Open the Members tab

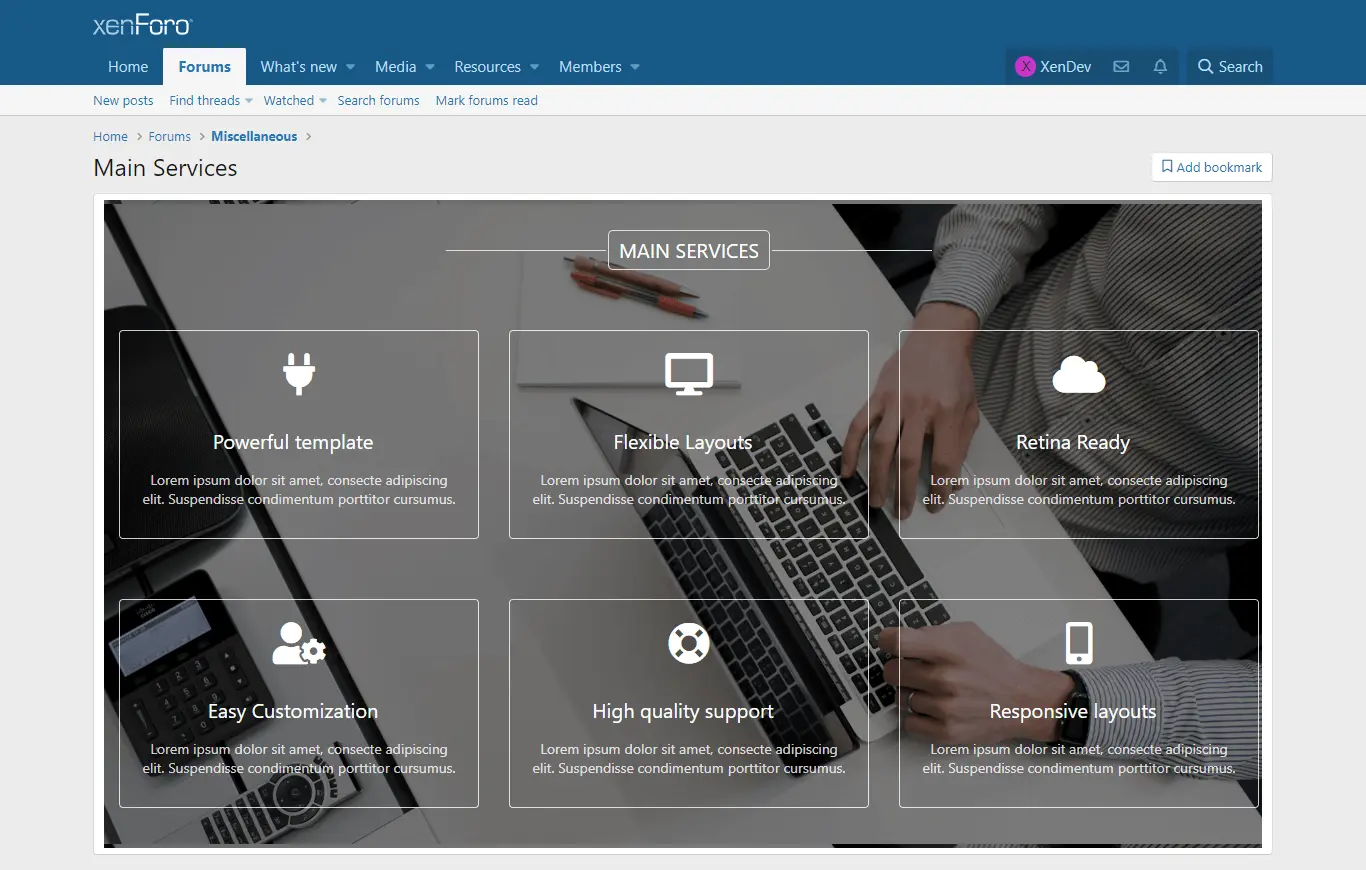point(590,67)
